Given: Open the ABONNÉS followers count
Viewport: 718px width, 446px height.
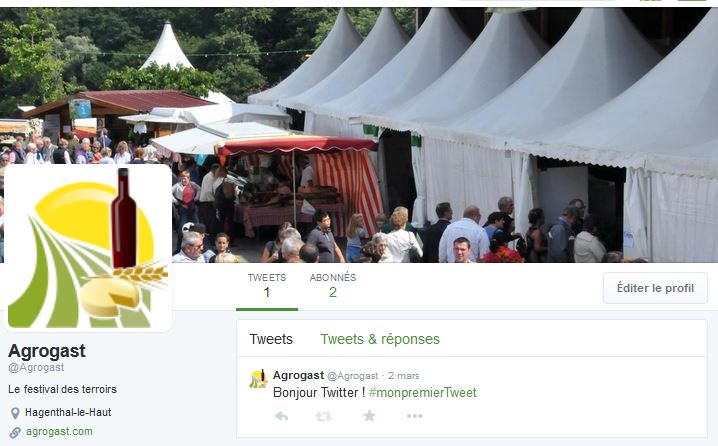Looking at the screenshot, I should tap(333, 286).
